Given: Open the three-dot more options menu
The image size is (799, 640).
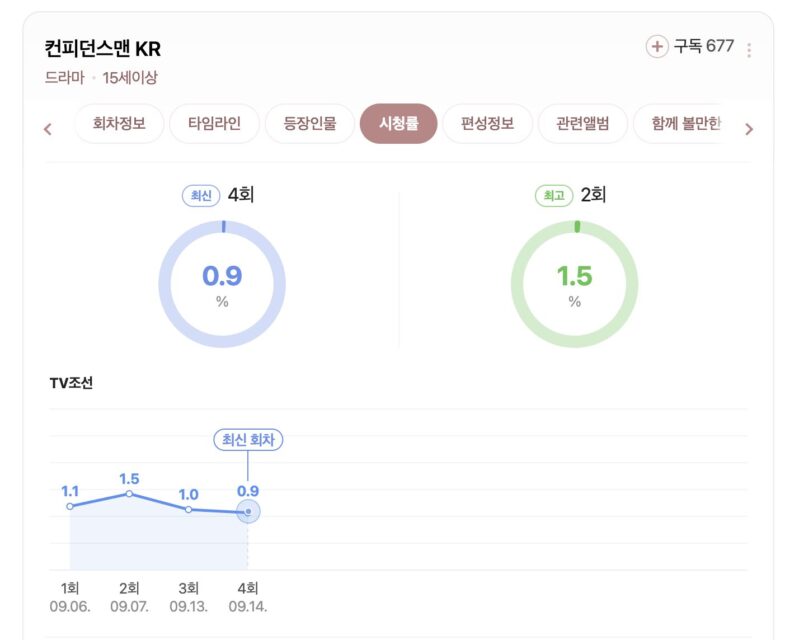Looking at the screenshot, I should pyautogui.click(x=749, y=50).
